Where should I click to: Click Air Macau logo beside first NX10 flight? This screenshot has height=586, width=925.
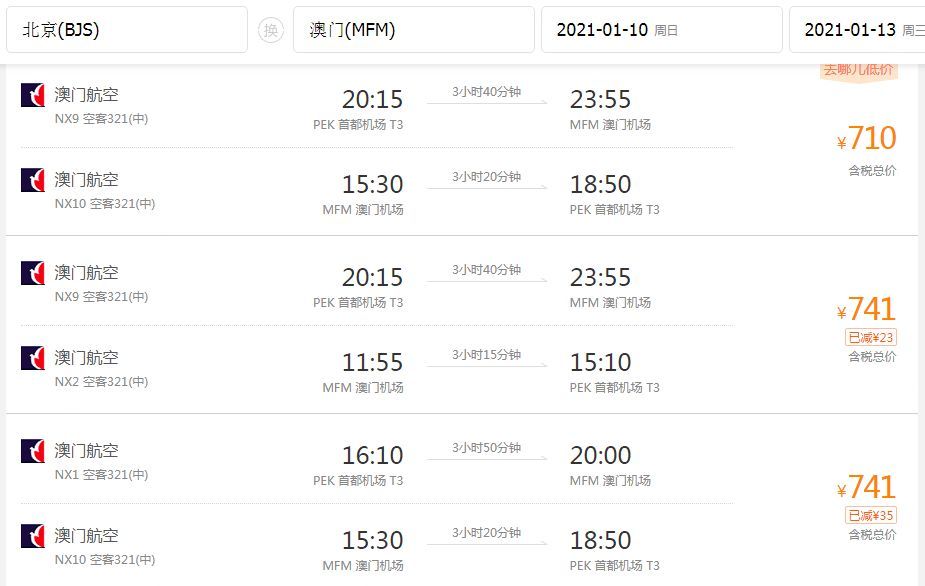coord(33,180)
